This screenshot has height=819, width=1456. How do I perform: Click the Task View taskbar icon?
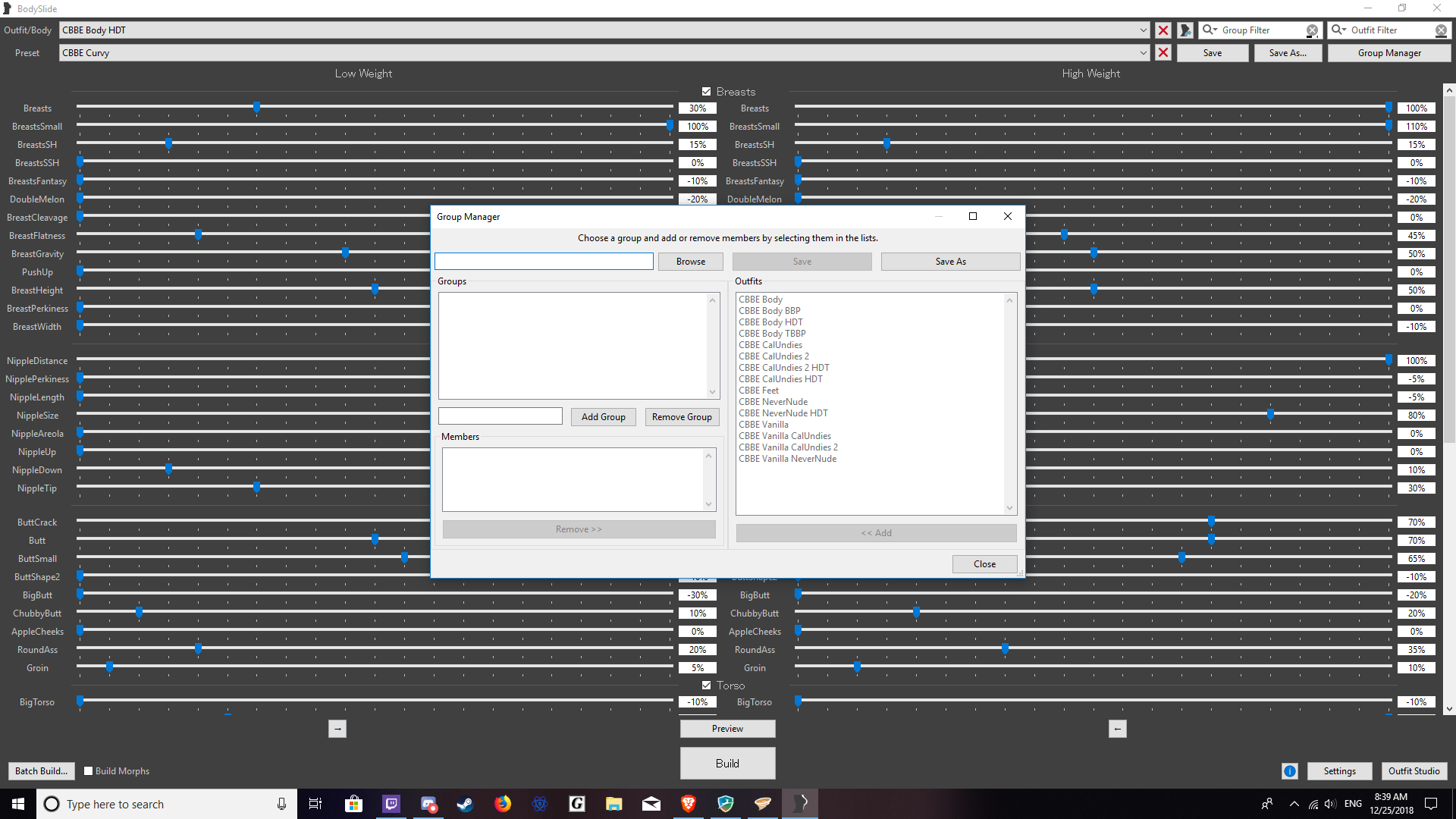point(315,804)
